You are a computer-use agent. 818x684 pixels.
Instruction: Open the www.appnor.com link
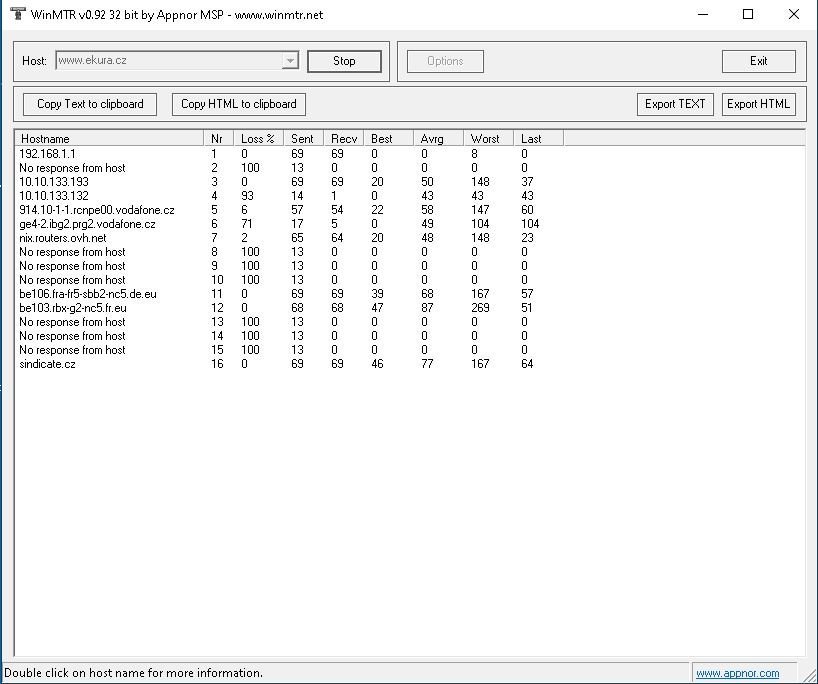(737, 673)
